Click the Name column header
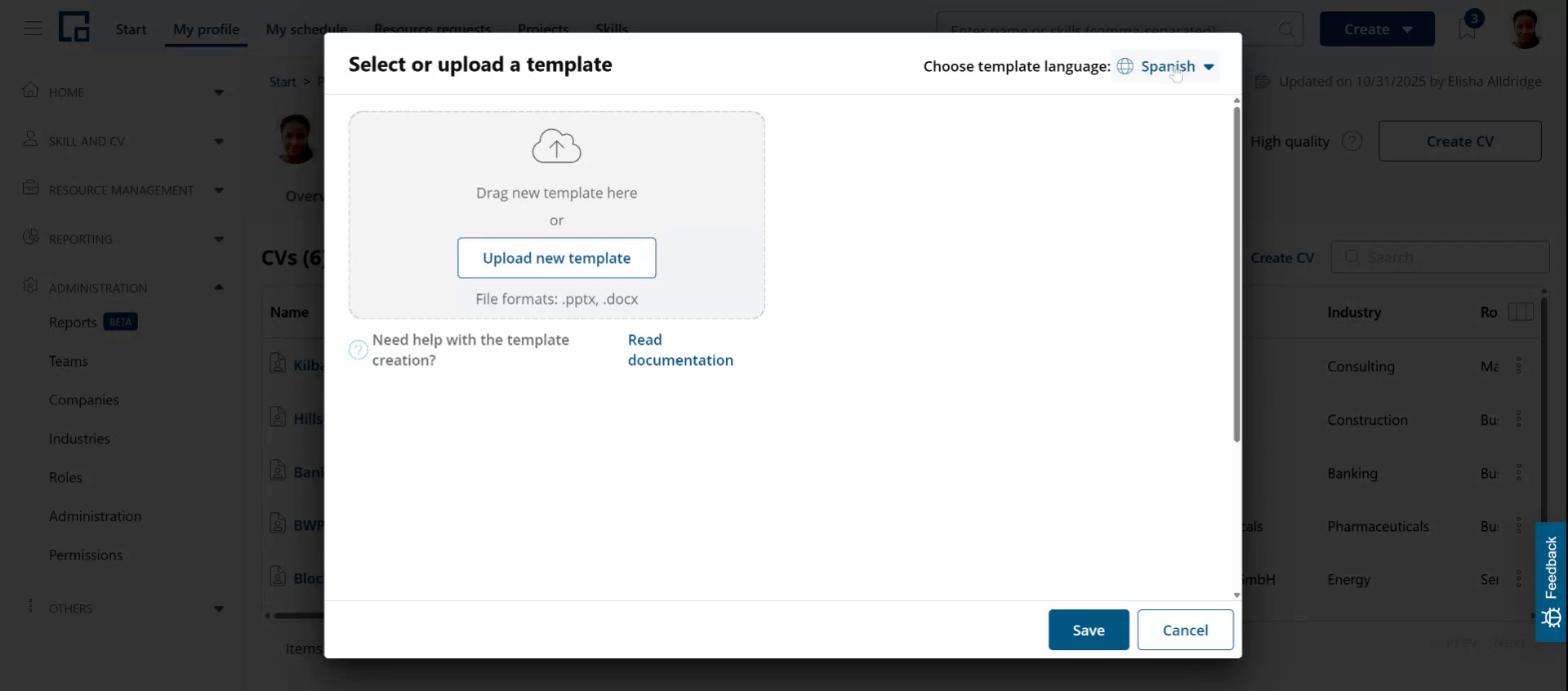Image resolution: width=1568 pixels, height=691 pixels. [289, 312]
